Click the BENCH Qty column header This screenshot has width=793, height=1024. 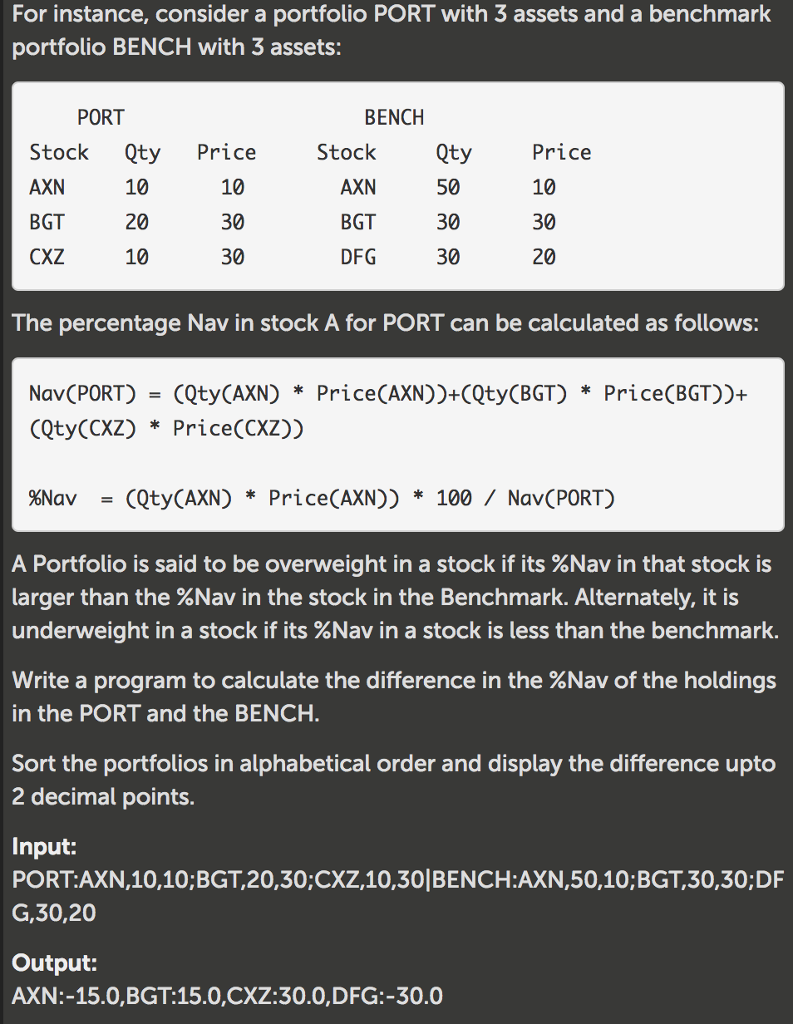(453, 153)
